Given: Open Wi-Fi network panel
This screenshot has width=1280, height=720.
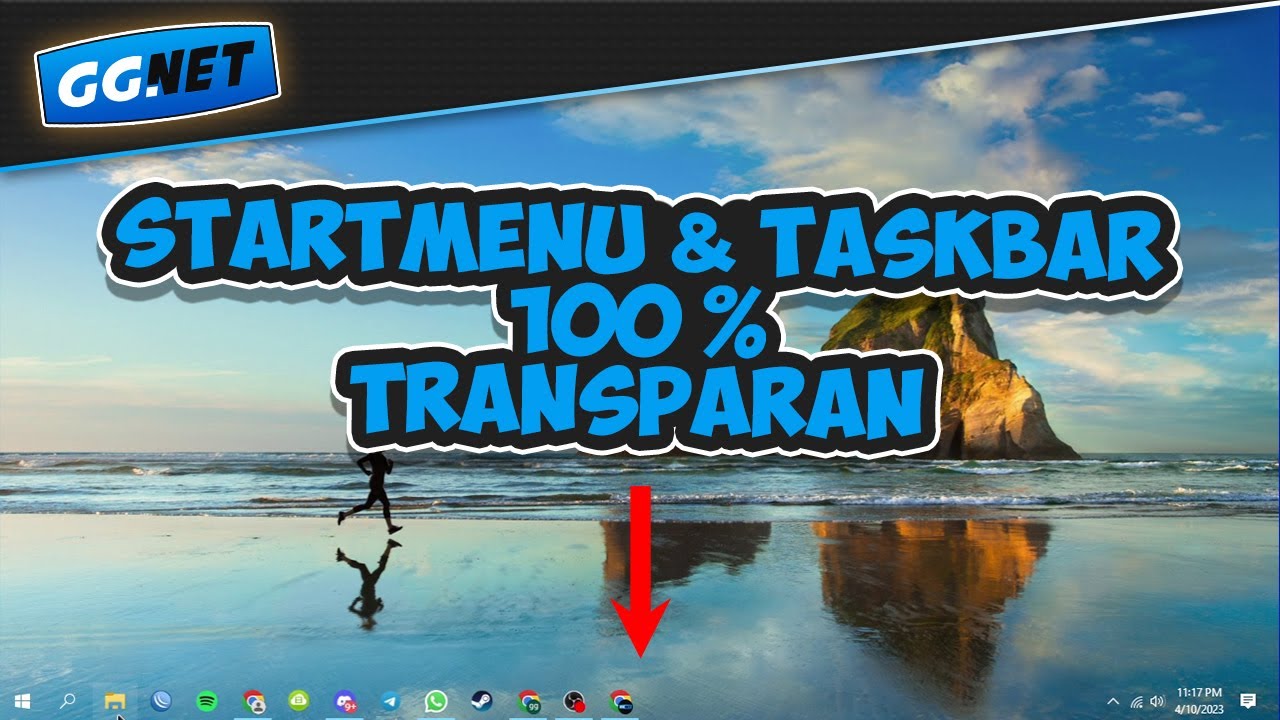Looking at the screenshot, I should point(1137,701).
